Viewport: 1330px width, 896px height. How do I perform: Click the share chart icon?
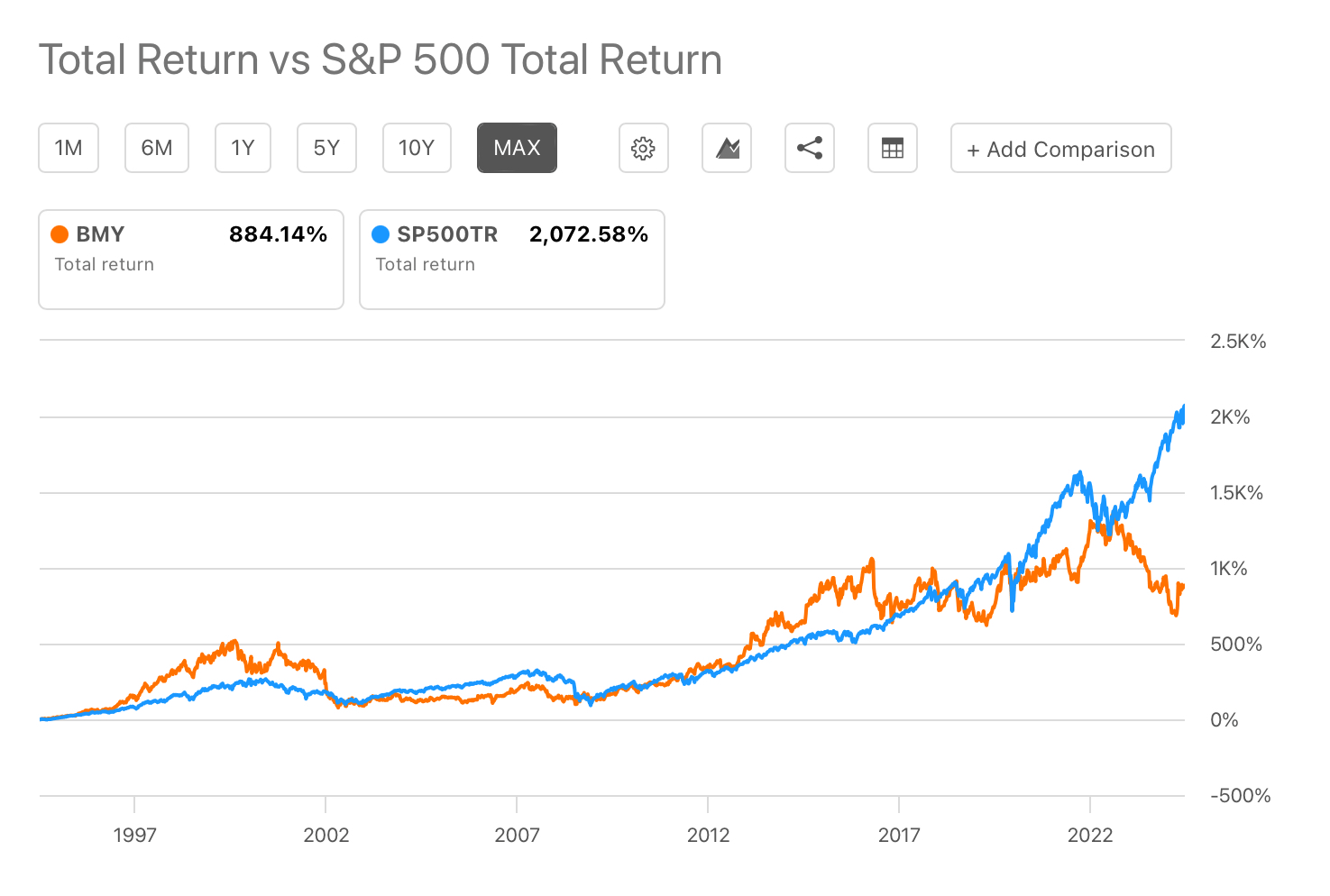(x=810, y=148)
